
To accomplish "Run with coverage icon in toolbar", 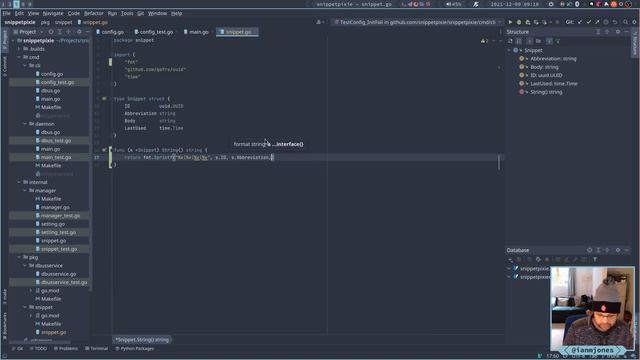I will [x=527, y=22].
